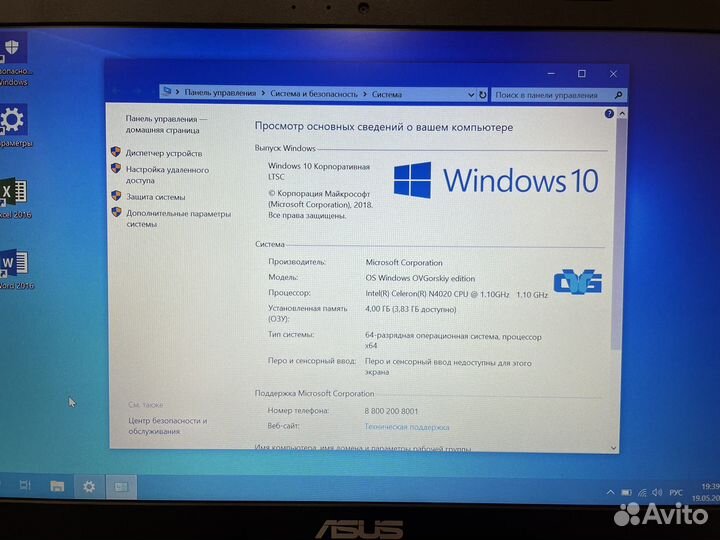This screenshot has height=540, width=720.
Task: Select the manufacturer value Microsoft Corporation
Action: pos(404,263)
